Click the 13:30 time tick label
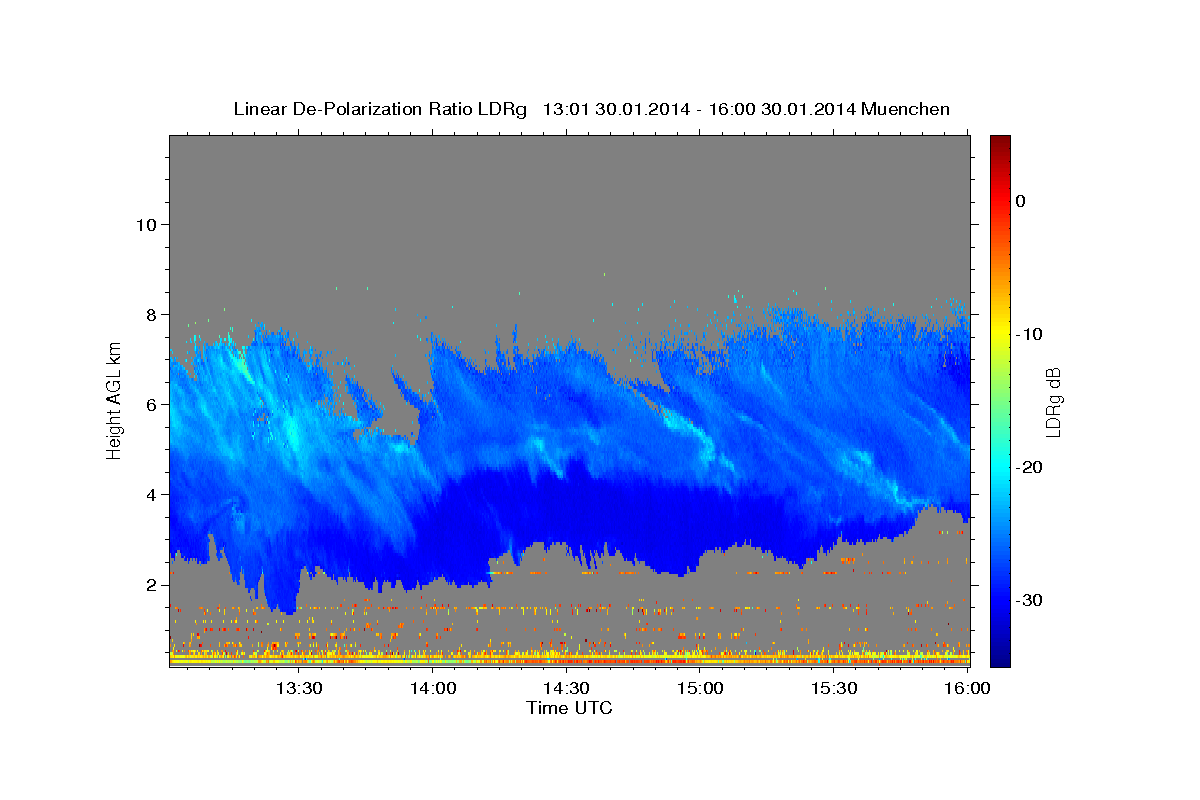The height and width of the screenshot is (800, 1200). 298,688
